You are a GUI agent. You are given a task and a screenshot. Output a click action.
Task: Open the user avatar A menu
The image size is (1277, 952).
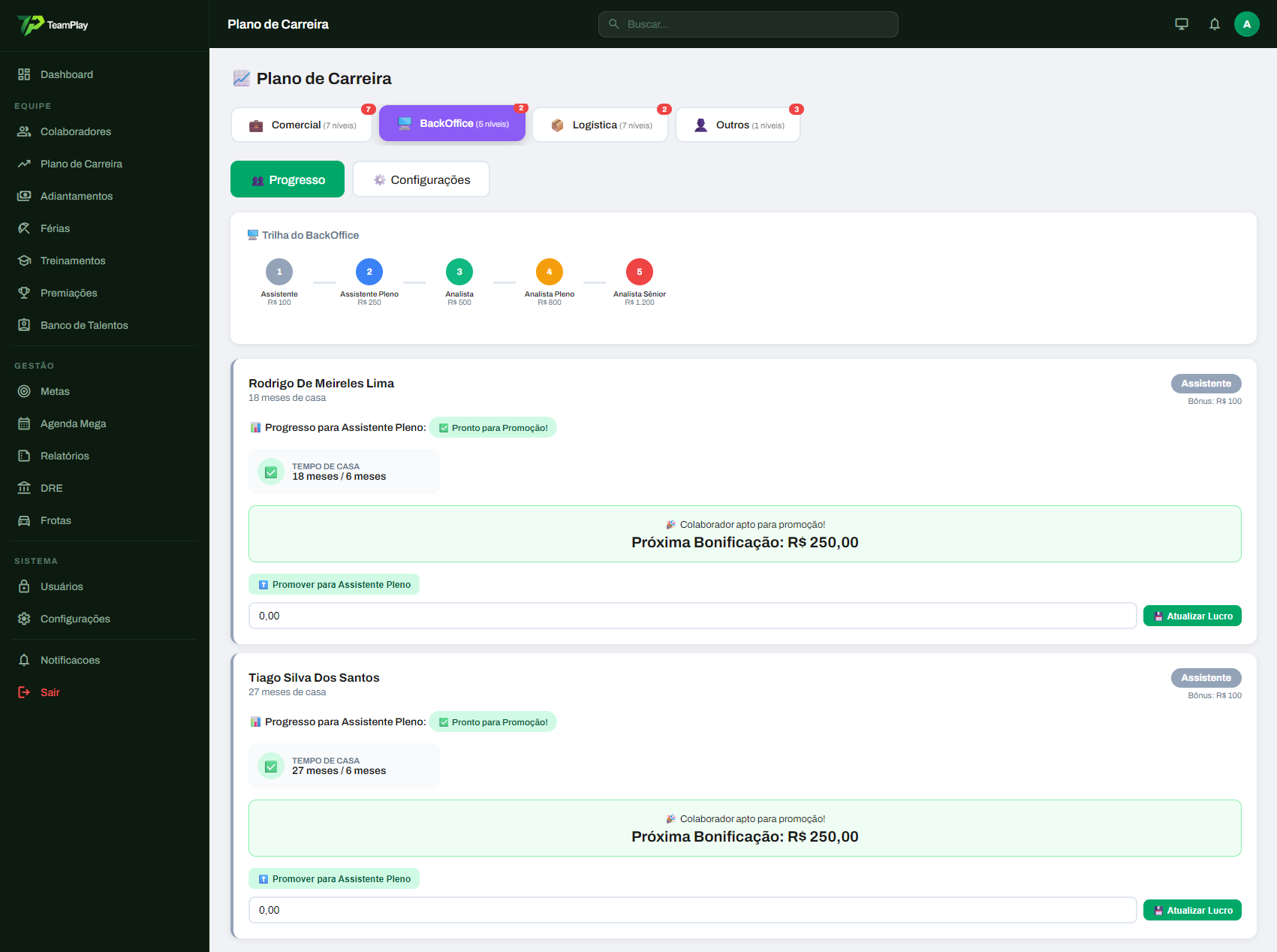pos(1247,24)
